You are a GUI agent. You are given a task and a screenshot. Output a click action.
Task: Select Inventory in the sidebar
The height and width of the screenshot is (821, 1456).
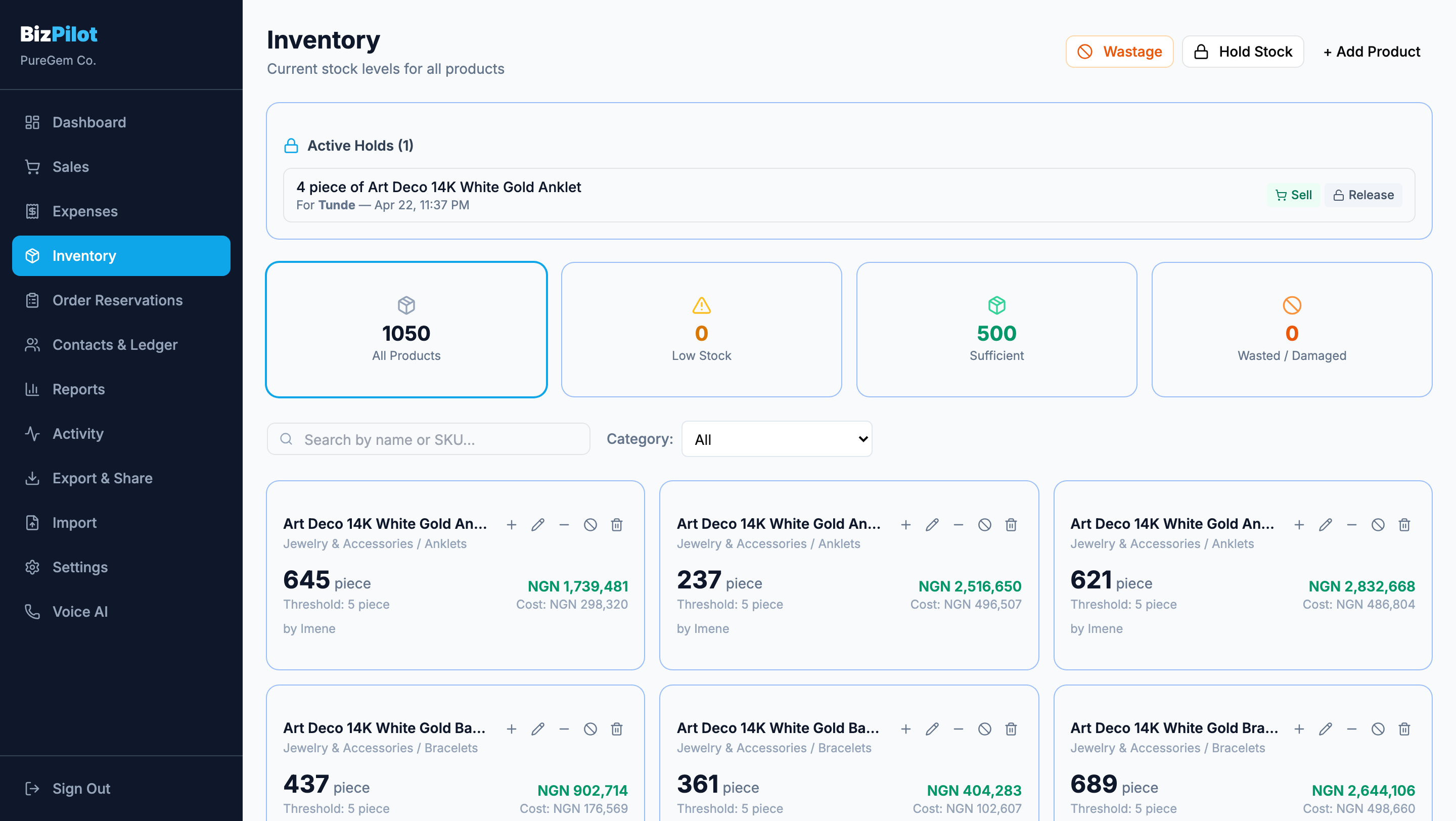pyautogui.click(x=121, y=256)
